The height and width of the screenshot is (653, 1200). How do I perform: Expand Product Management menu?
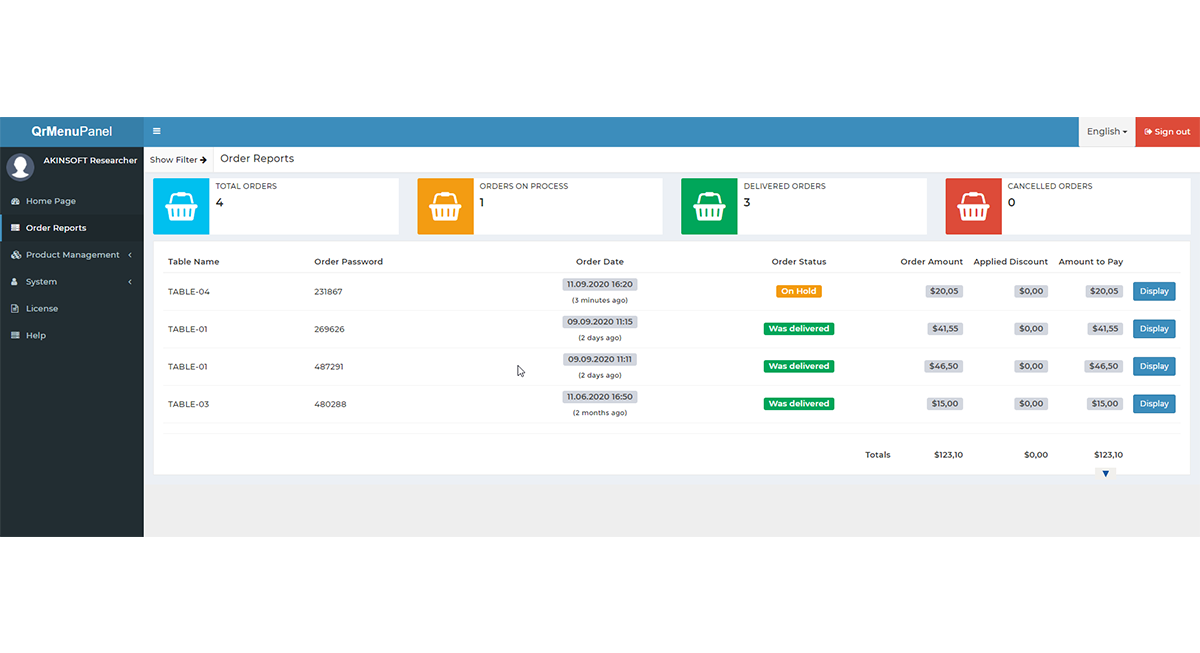72,255
